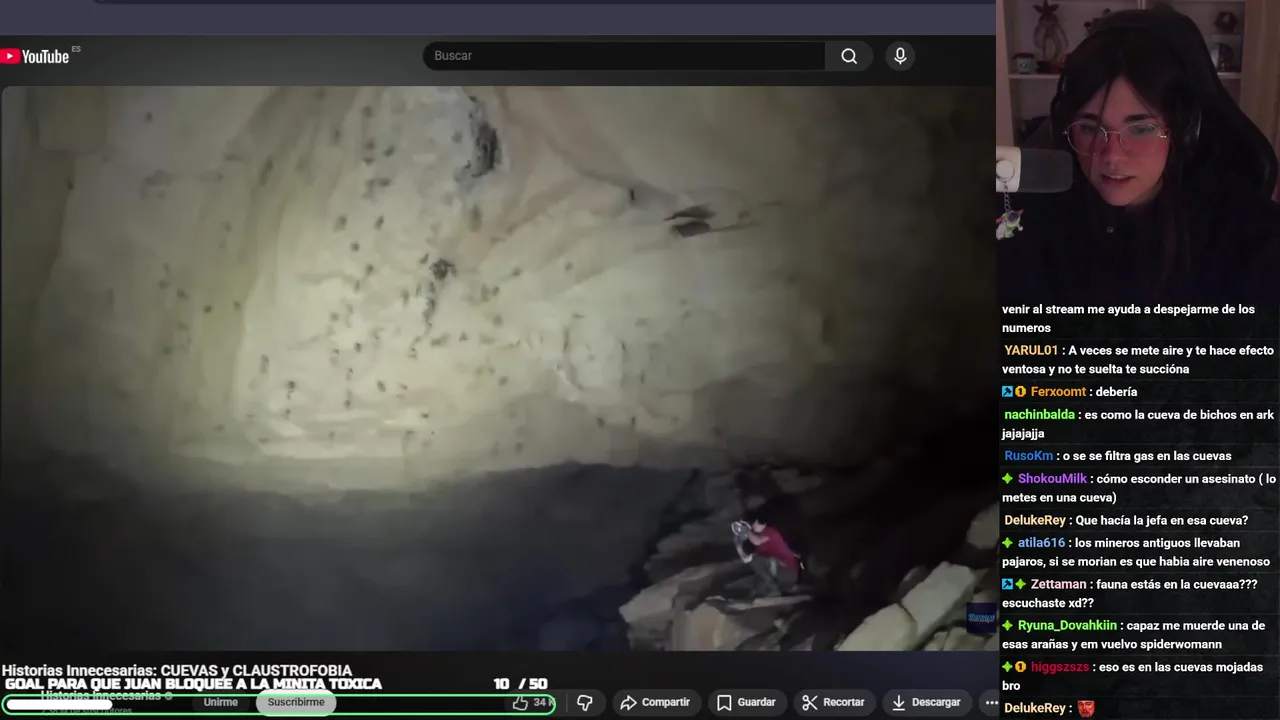Save video with the Guardar button
The image size is (1280, 720).
(746, 703)
